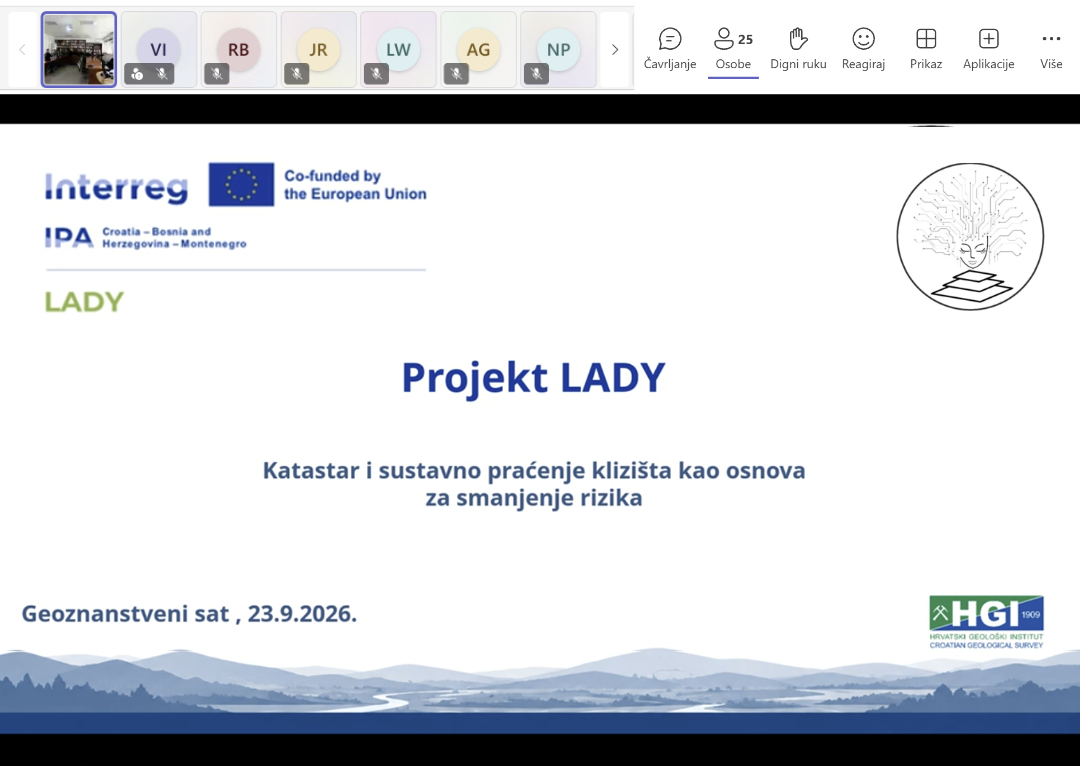The image size is (1080, 766).
Task: Open the Osobe participants list
Action: pos(733,49)
